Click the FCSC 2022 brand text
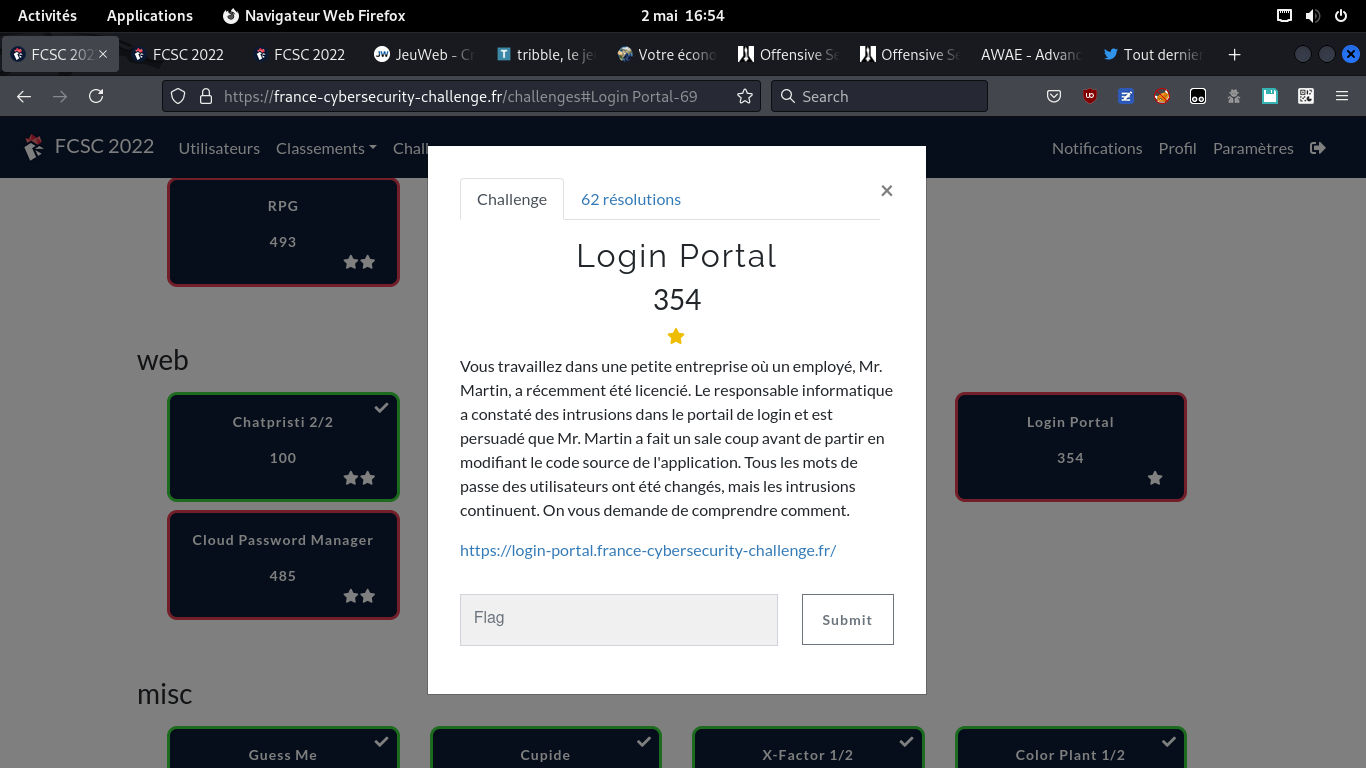The width and height of the screenshot is (1366, 768). click(104, 147)
